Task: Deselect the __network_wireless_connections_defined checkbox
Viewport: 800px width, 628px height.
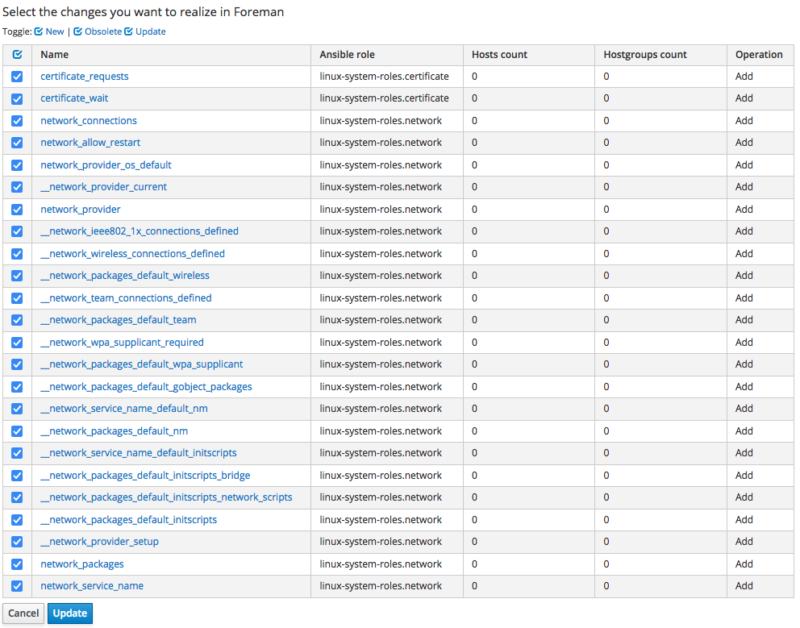Action: [16, 254]
